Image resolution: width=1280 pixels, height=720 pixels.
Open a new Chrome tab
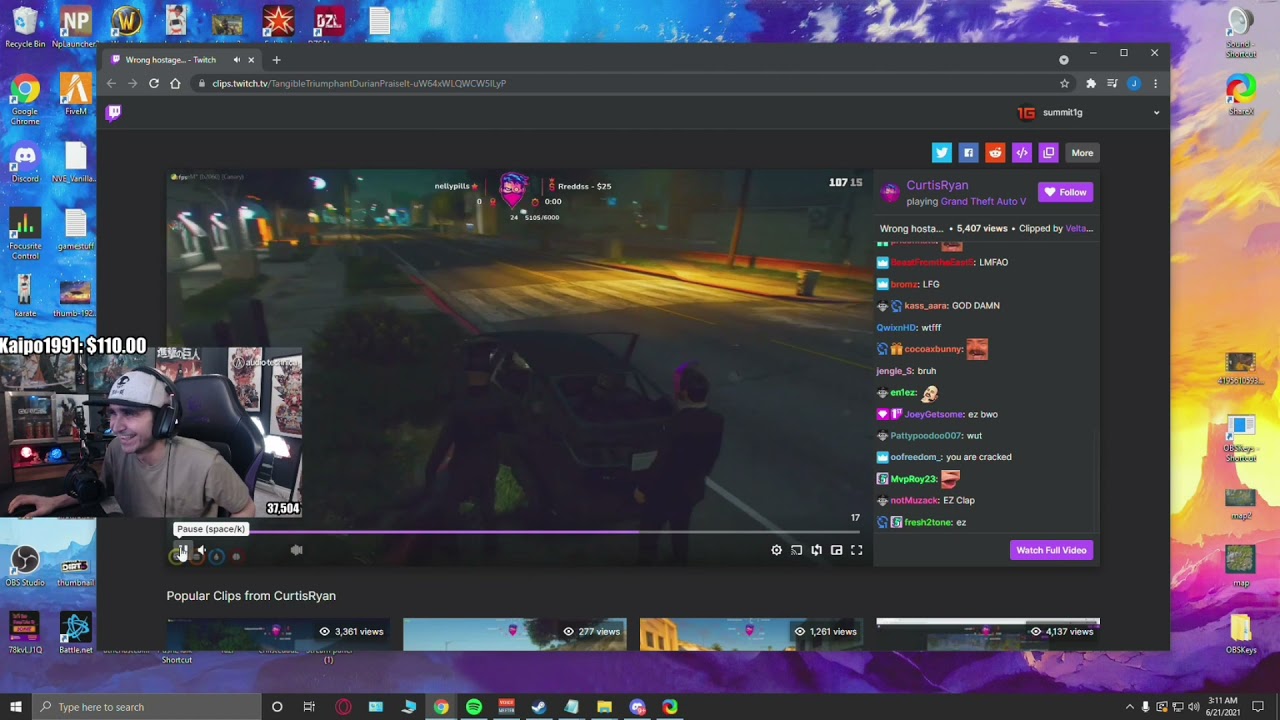276,60
